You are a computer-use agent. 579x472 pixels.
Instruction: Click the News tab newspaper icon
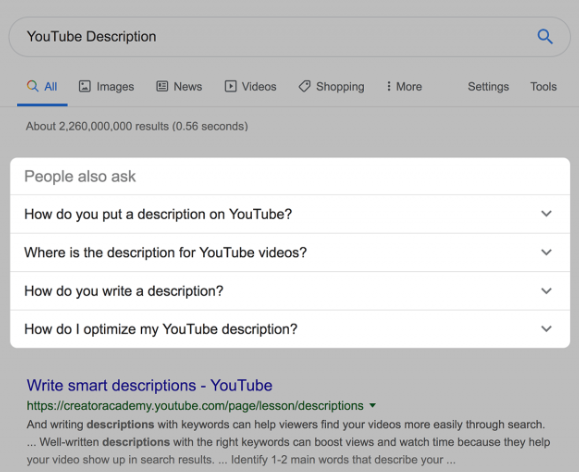162,86
